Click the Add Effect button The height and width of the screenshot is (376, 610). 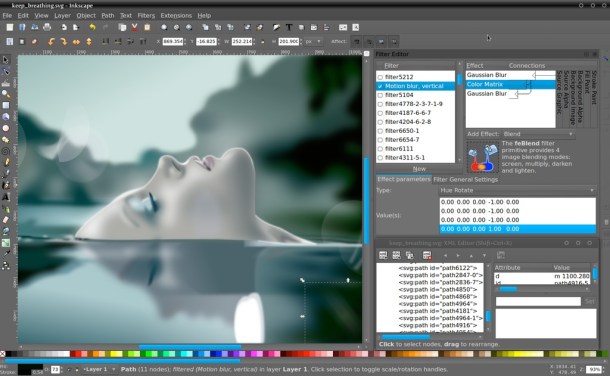tap(483, 134)
